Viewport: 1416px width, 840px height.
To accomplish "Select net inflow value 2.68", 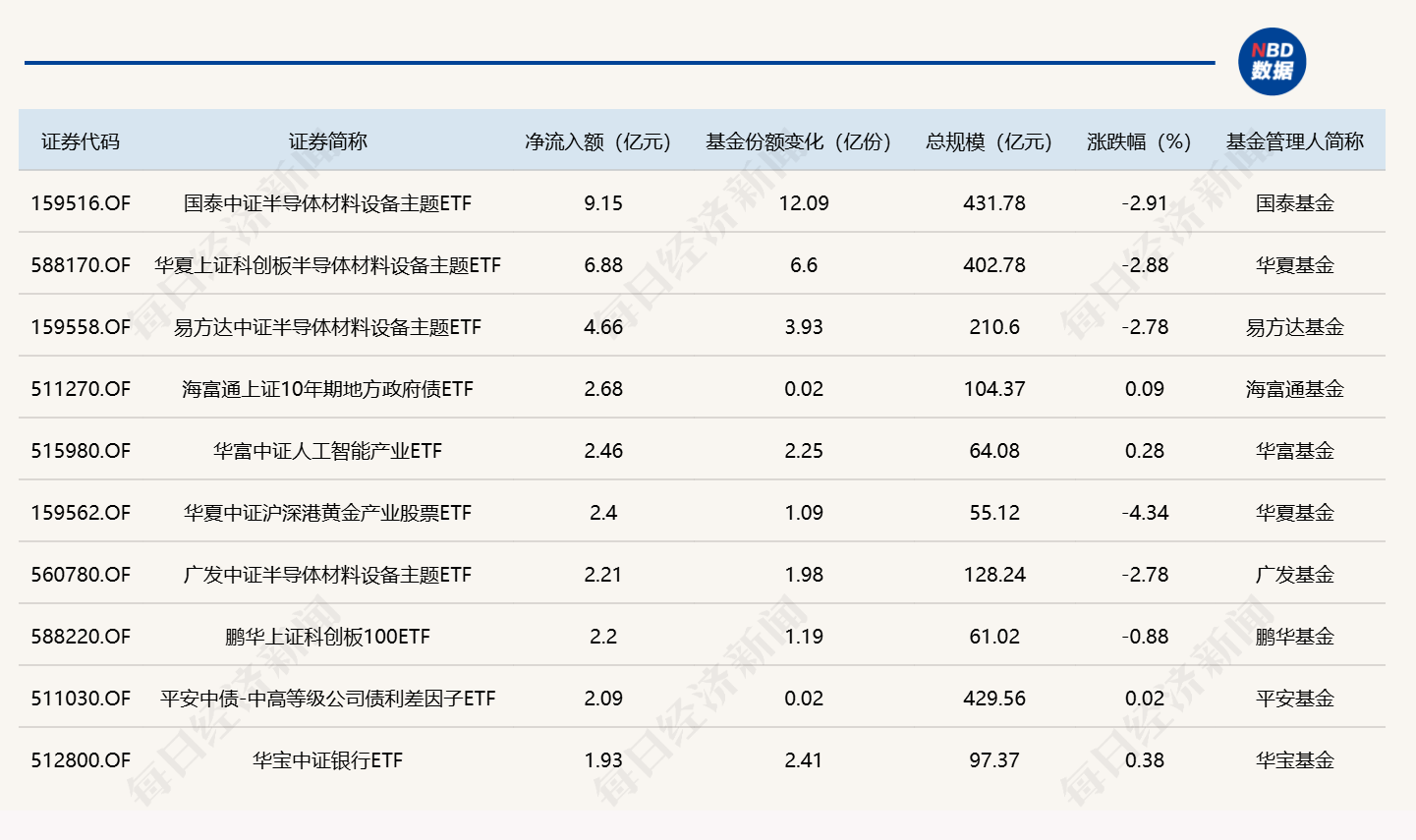I will tap(603, 389).
